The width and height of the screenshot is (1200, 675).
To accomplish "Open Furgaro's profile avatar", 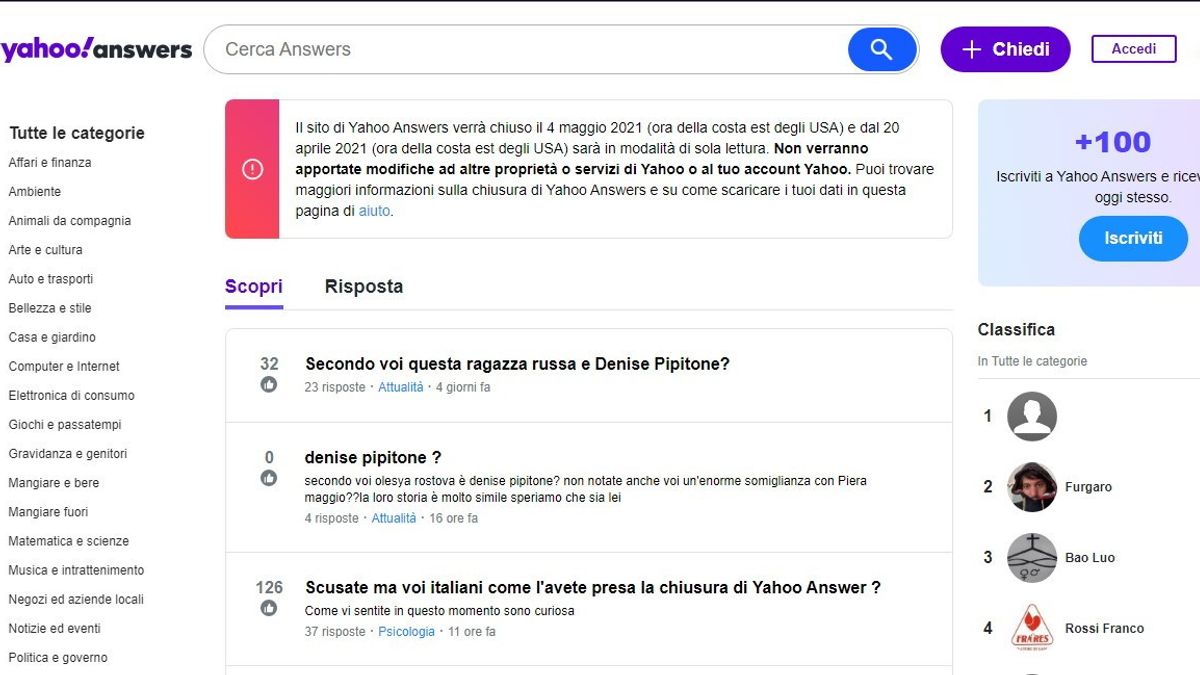I will 1032,487.
